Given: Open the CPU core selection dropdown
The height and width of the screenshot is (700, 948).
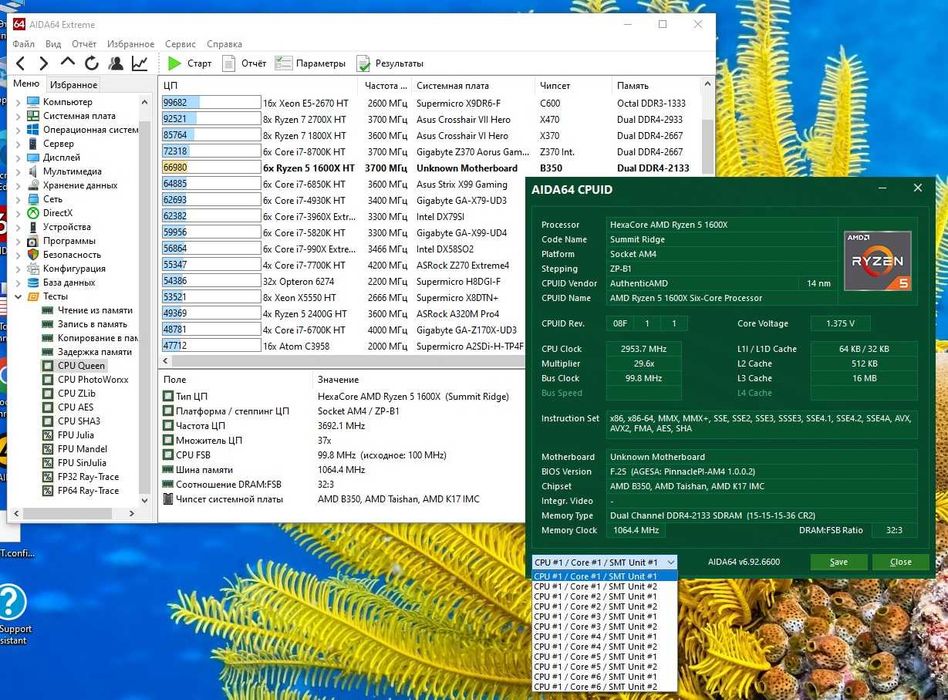Looking at the screenshot, I should (605, 562).
